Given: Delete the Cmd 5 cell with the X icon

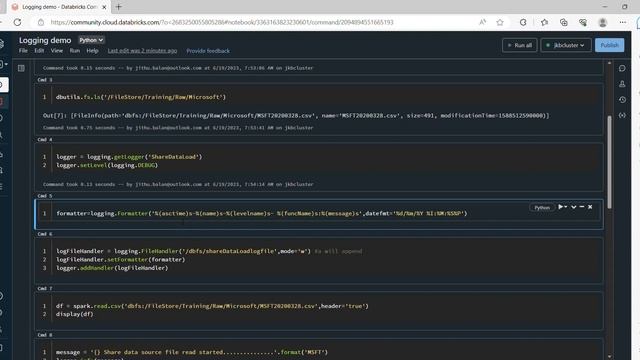Looking at the screenshot, I should (590, 207).
